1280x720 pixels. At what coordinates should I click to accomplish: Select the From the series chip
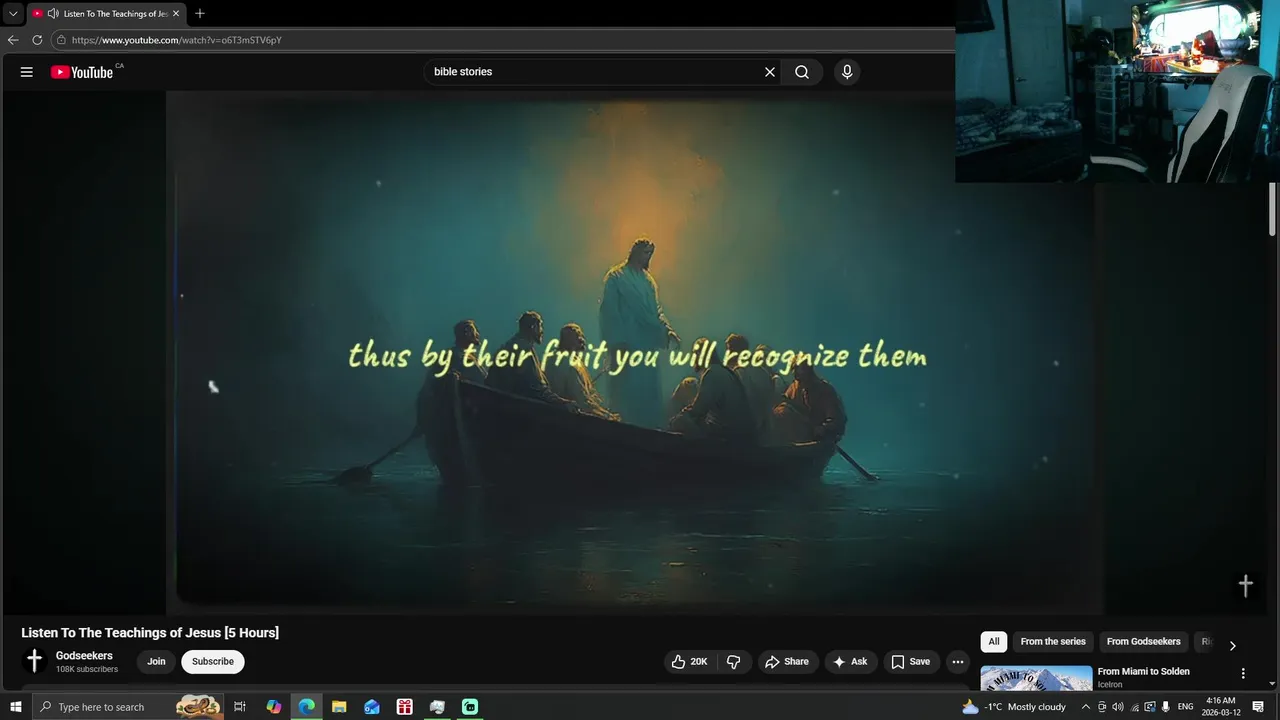point(1053,642)
